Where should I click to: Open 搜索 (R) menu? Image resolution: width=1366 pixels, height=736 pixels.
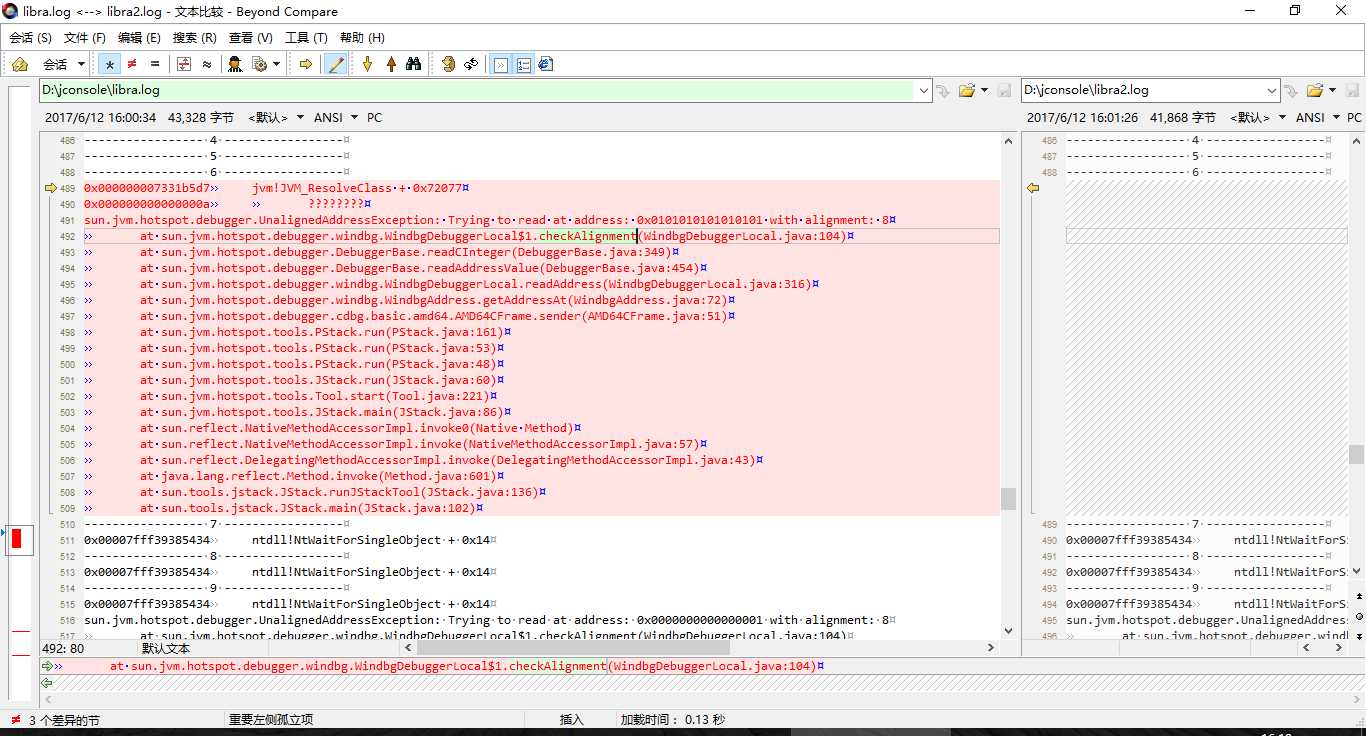click(x=194, y=37)
